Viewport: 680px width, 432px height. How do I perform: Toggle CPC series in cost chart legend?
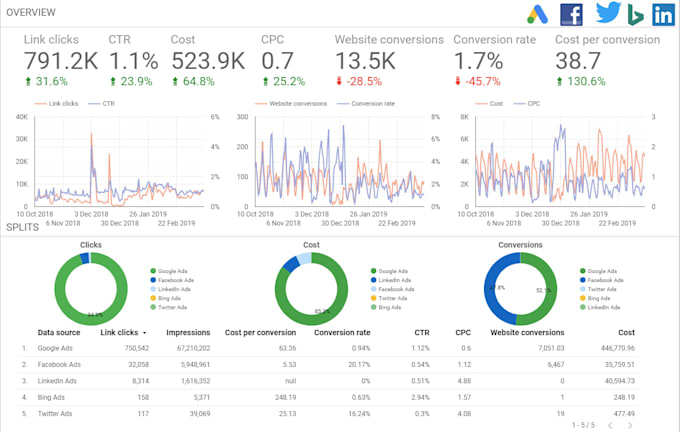pos(527,104)
